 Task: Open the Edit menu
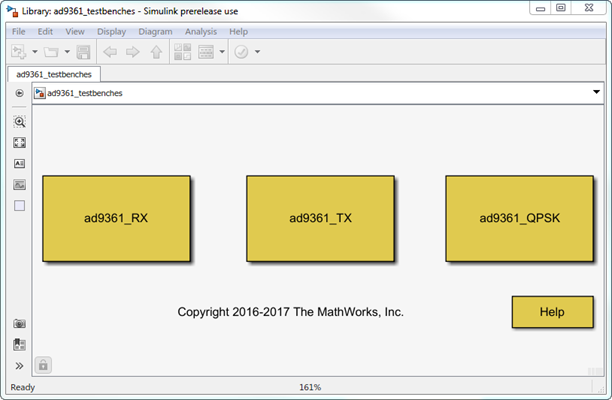[x=45, y=32]
